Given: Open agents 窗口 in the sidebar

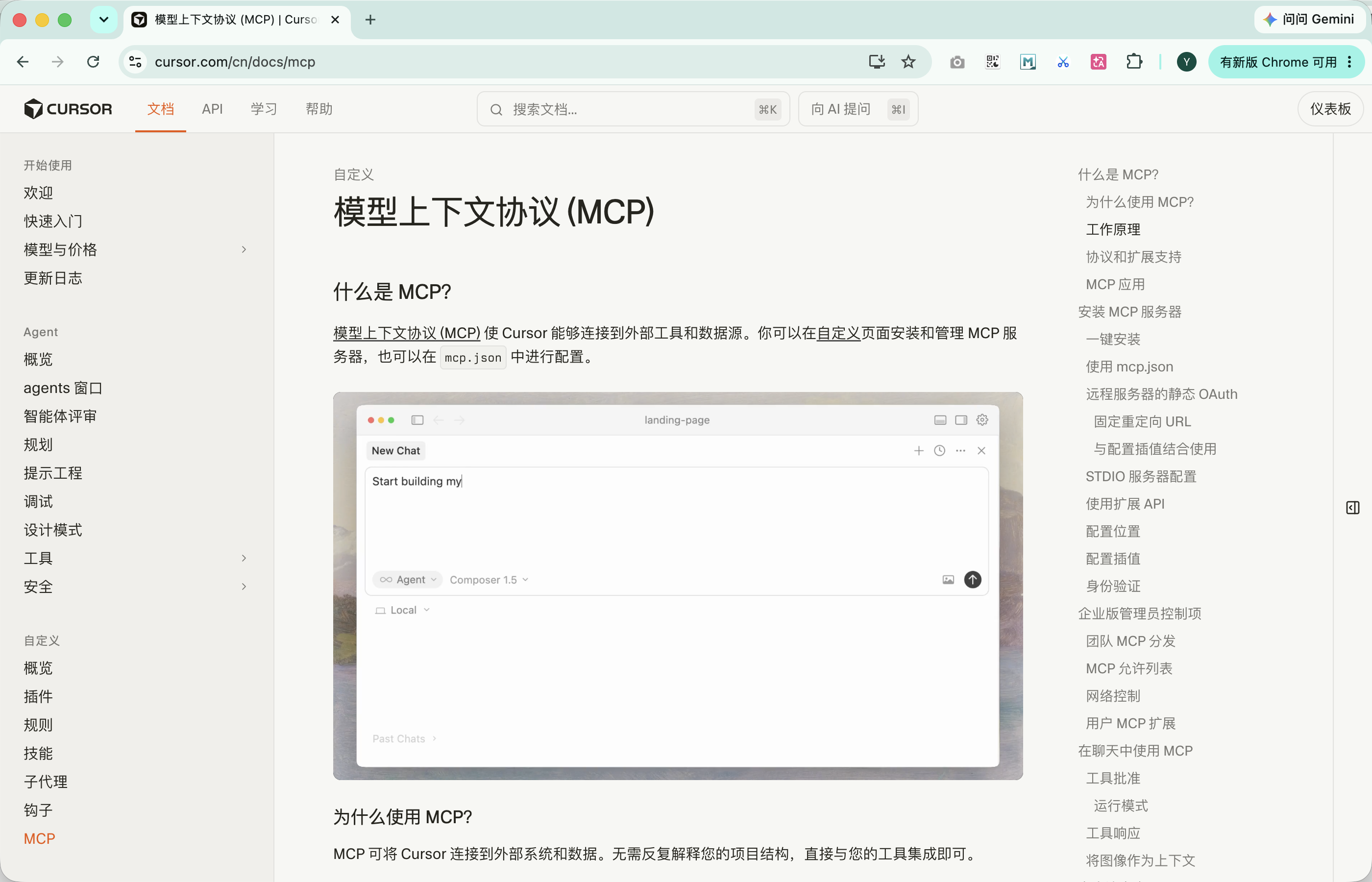Looking at the screenshot, I should click(x=63, y=388).
